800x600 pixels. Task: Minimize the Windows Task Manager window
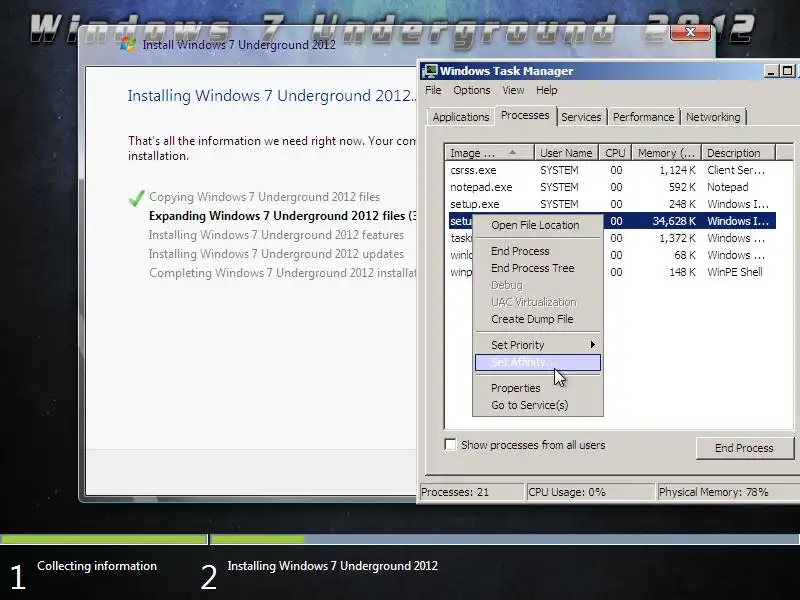[771, 71]
